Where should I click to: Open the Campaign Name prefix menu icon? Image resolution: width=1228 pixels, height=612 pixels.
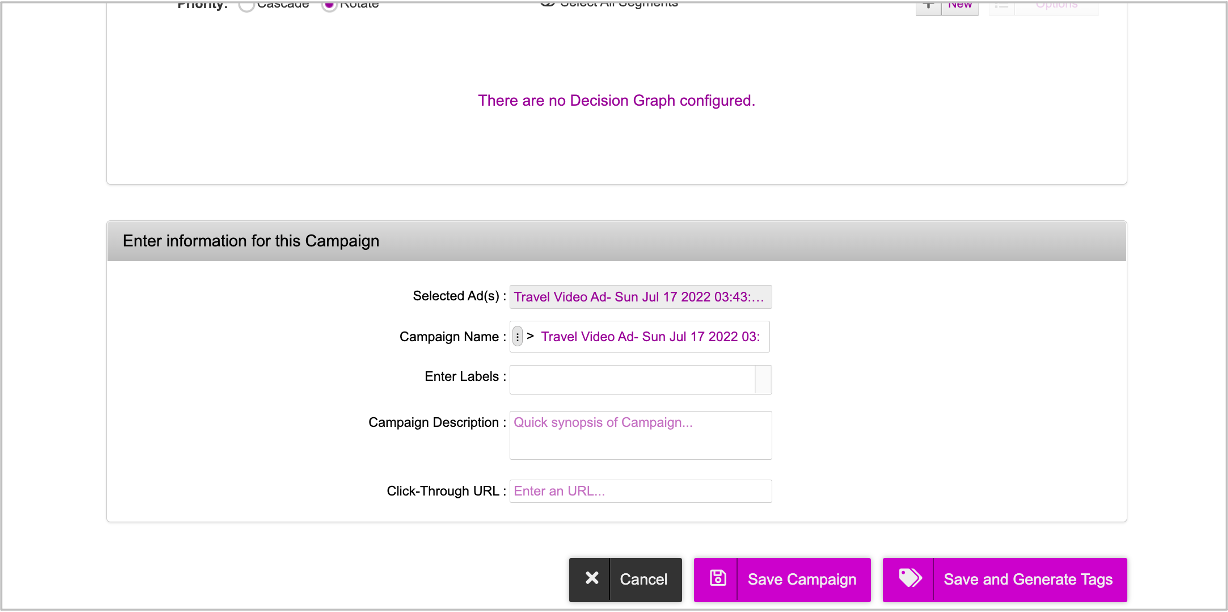517,337
